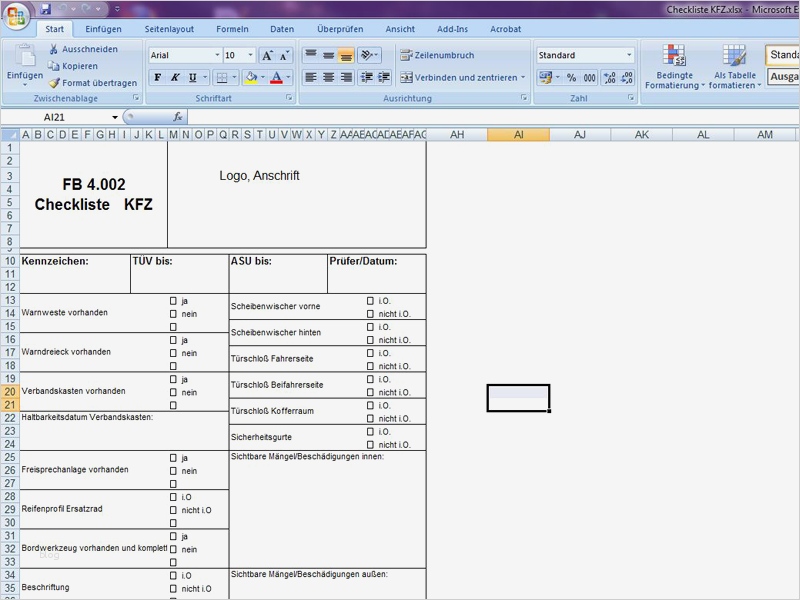Apply red font color A
The width and height of the screenshot is (800, 600).
coord(276,78)
